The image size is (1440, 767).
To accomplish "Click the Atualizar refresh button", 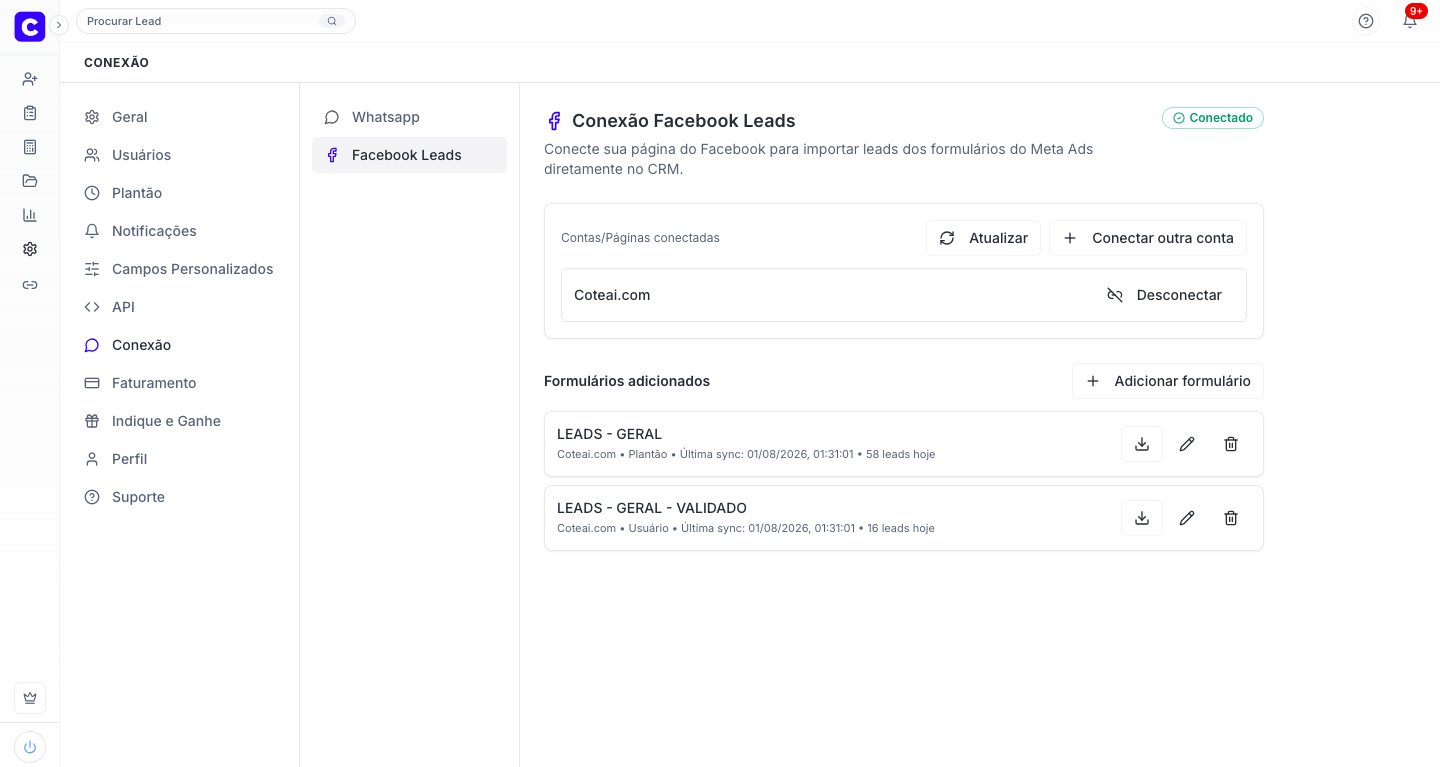I will coord(983,238).
